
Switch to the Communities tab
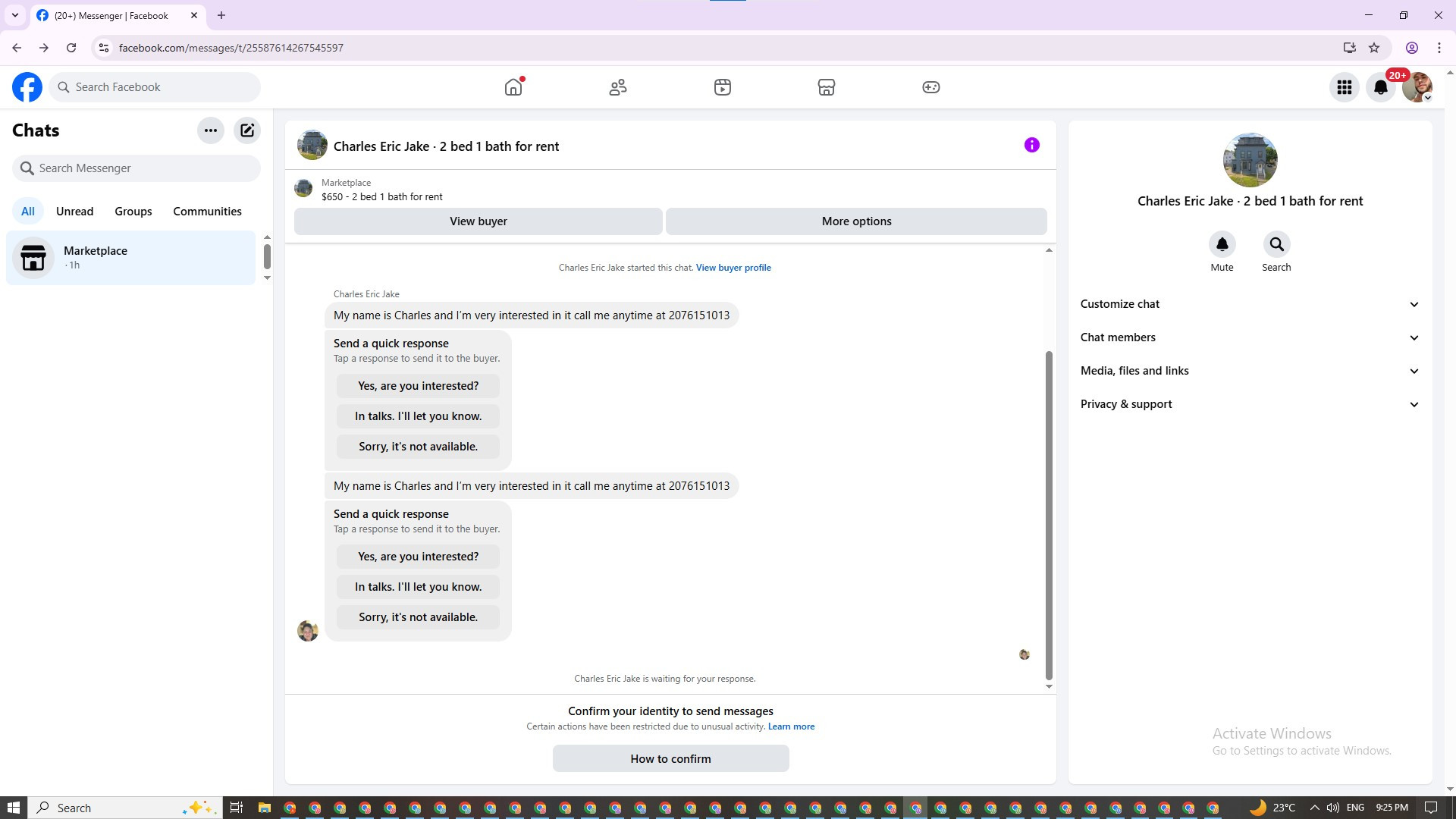207,212
